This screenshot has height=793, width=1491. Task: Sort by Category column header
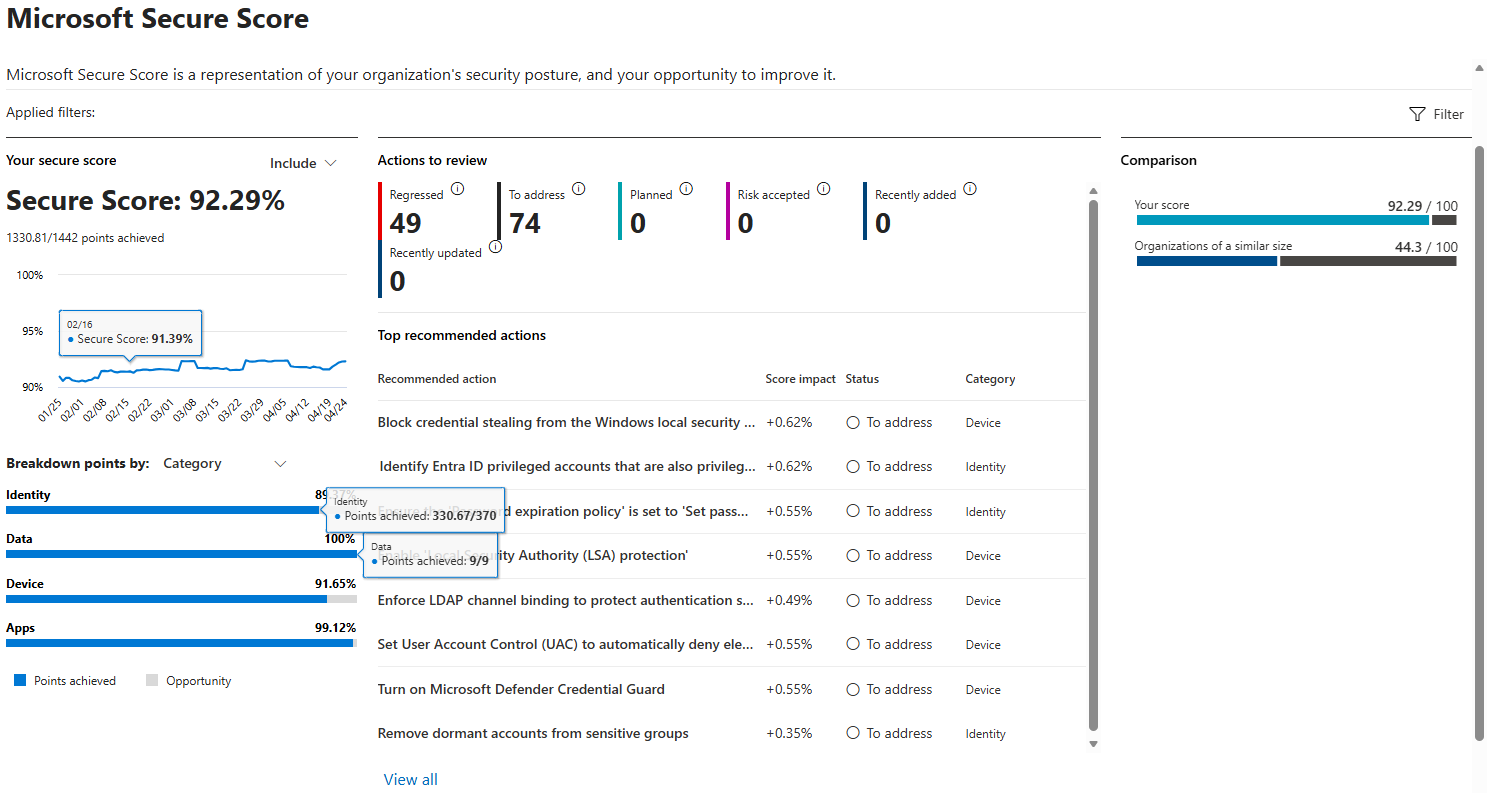[x=990, y=379]
